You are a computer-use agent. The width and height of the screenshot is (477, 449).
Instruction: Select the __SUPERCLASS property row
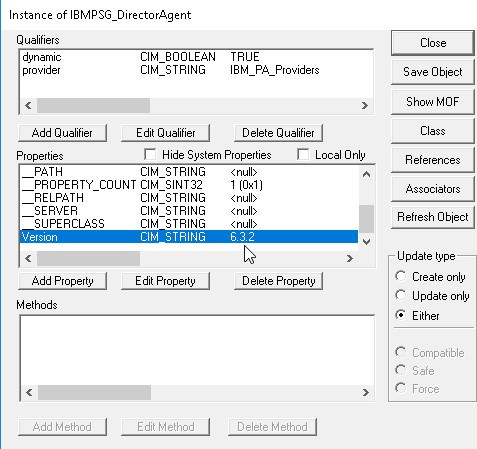[x=189, y=224]
